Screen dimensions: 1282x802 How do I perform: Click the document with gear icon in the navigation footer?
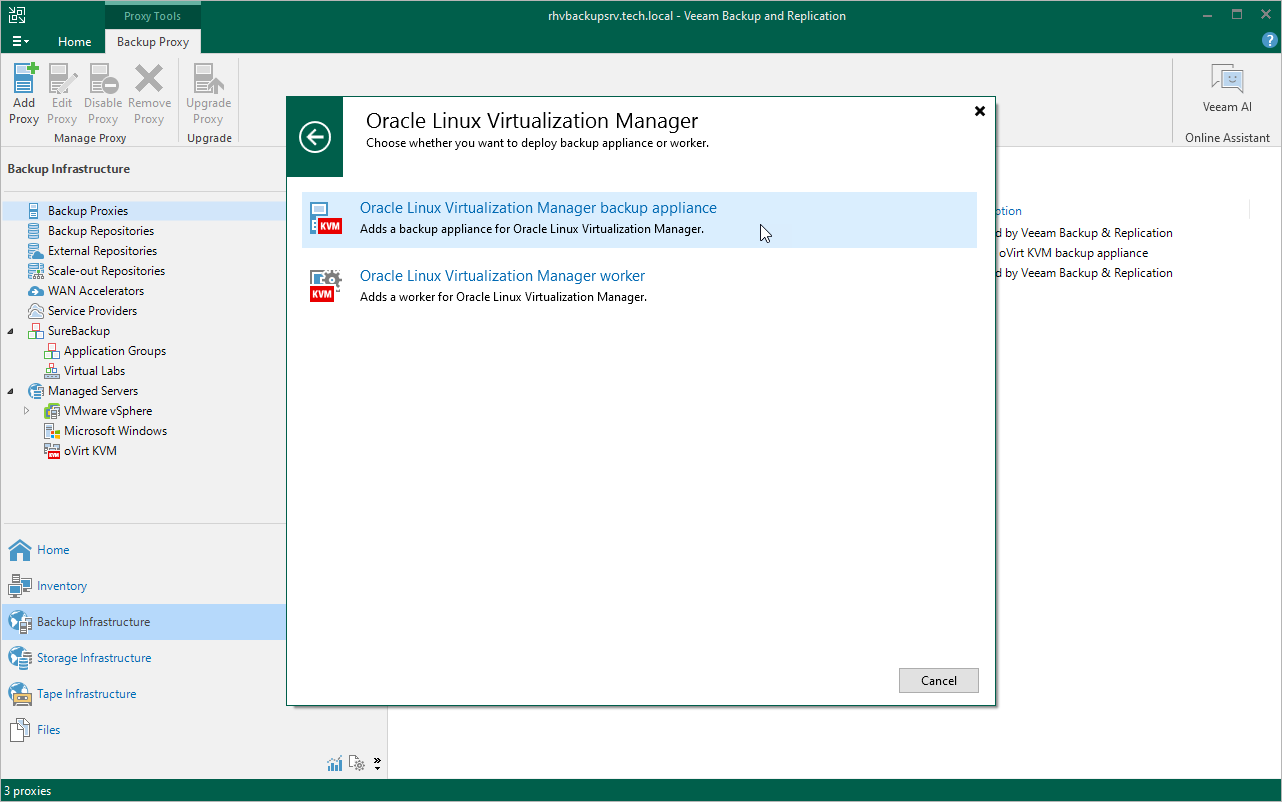pos(358,764)
